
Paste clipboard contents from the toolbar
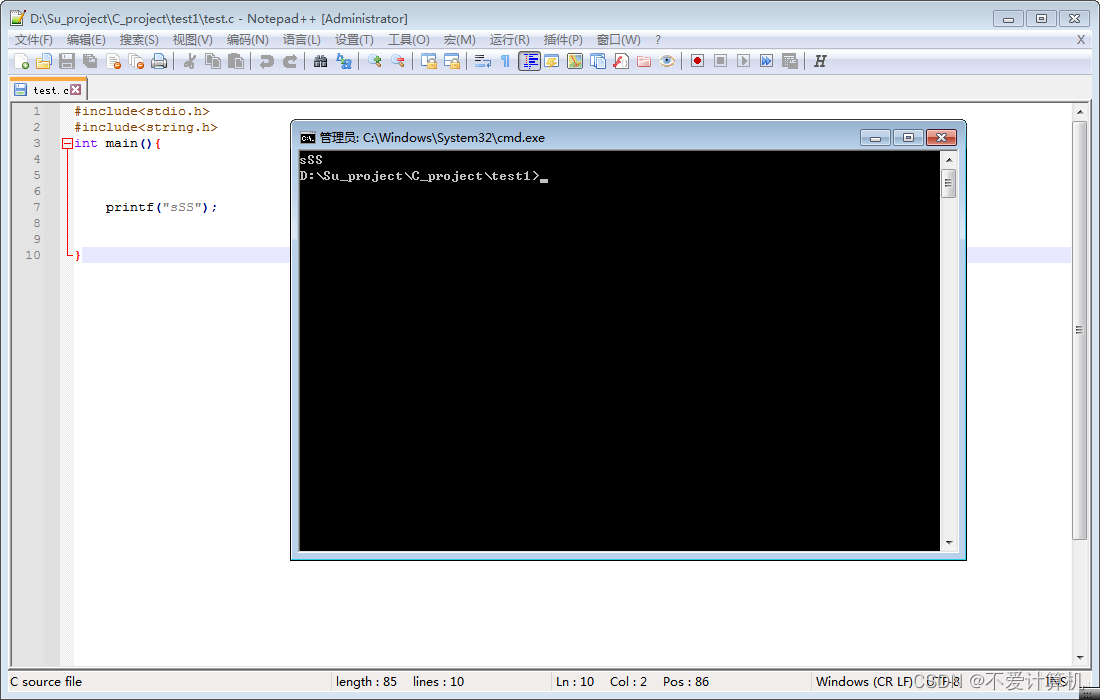pyautogui.click(x=235, y=61)
